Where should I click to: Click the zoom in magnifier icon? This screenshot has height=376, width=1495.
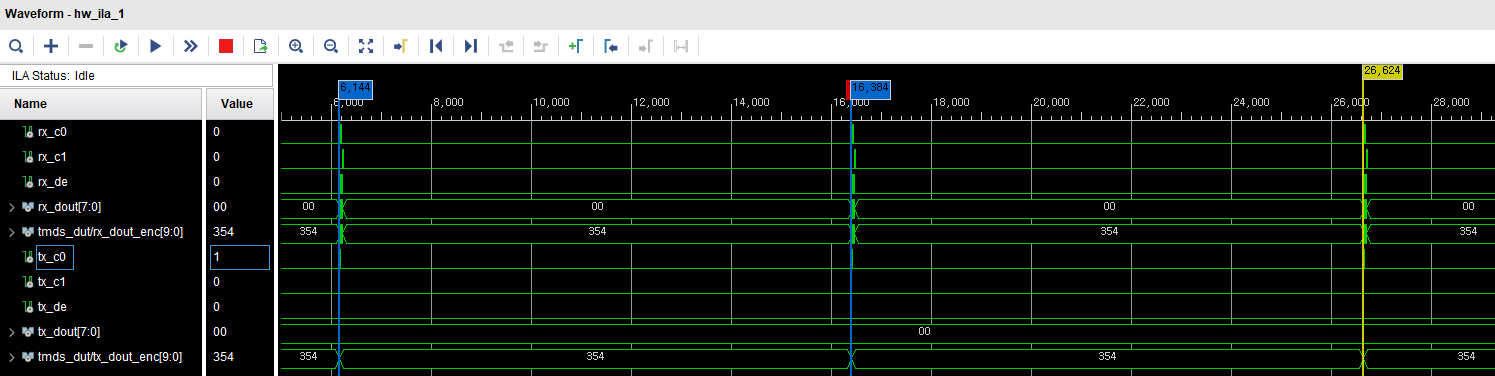296,46
